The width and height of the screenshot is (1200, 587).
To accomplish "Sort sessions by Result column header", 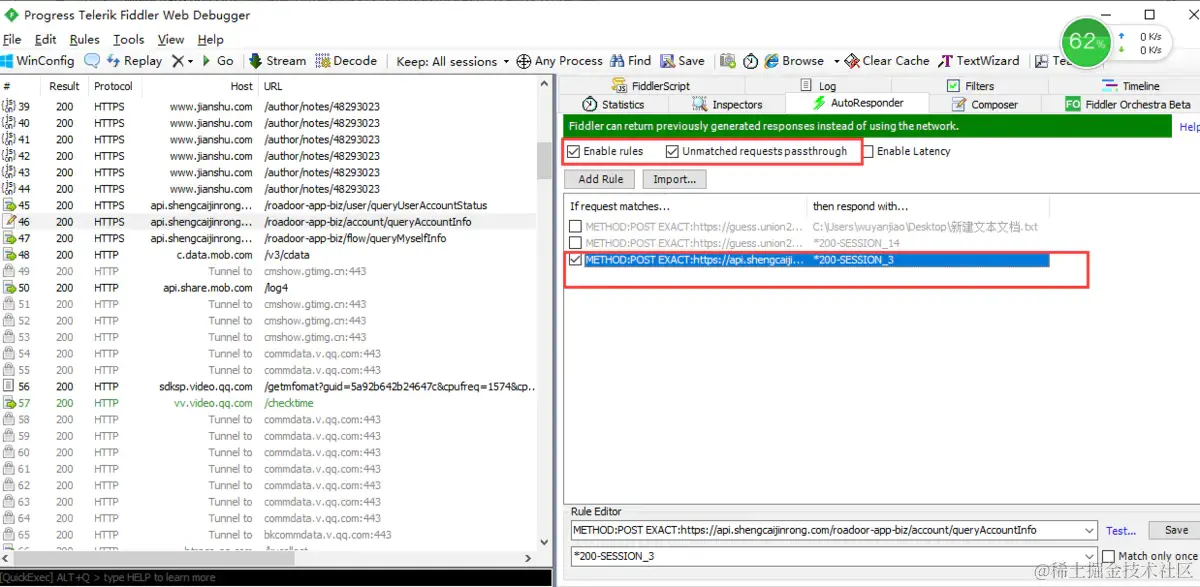I will pyautogui.click(x=65, y=86).
